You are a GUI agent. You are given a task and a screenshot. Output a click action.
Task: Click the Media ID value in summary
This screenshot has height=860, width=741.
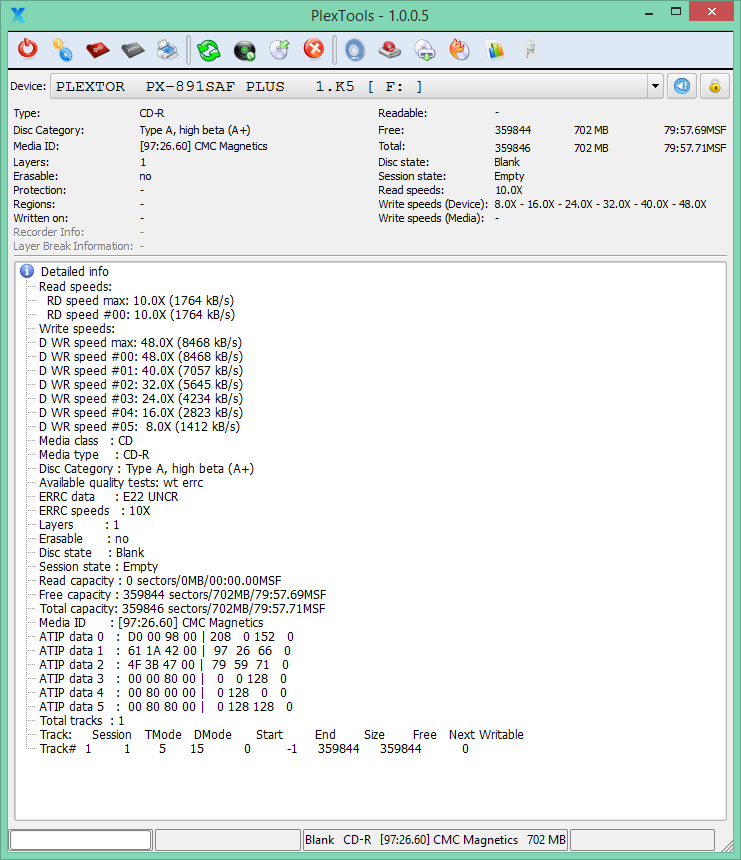pyautogui.click(x=203, y=146)
